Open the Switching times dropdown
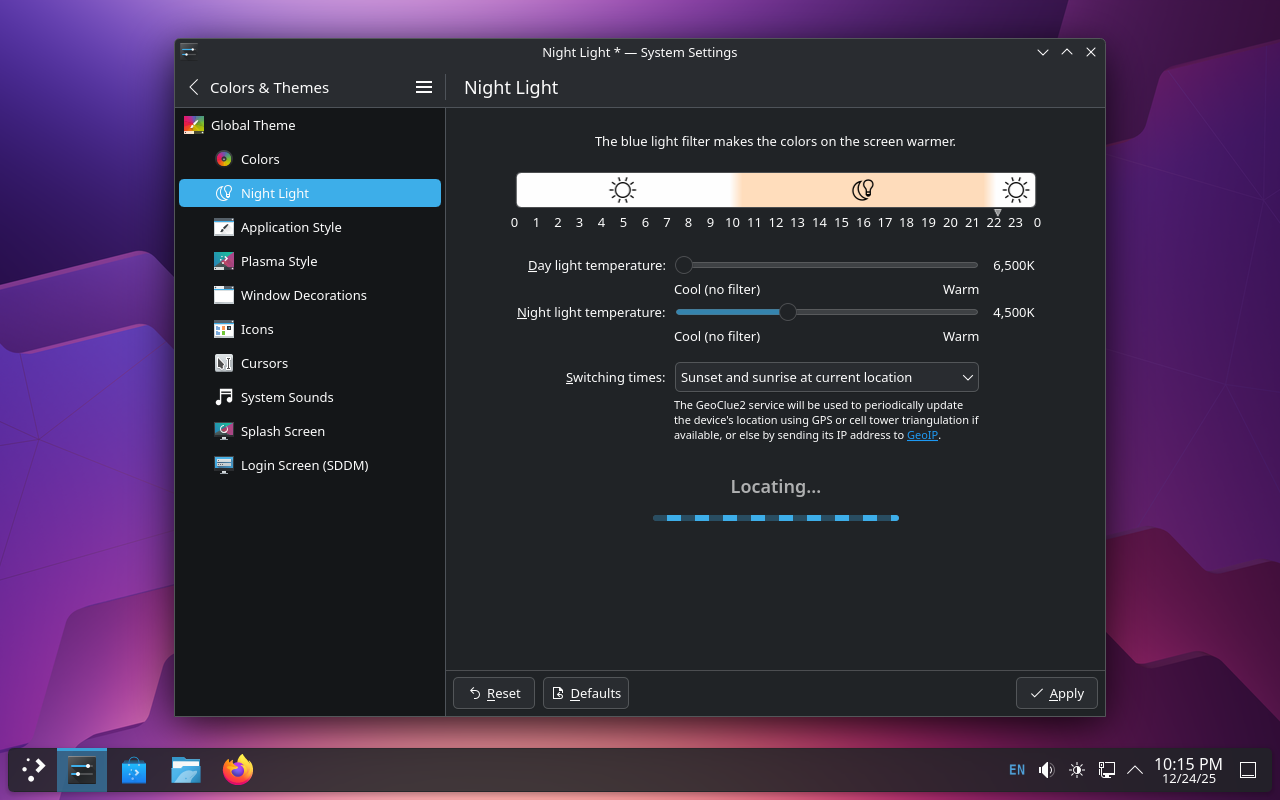 [x=826, y=377]
